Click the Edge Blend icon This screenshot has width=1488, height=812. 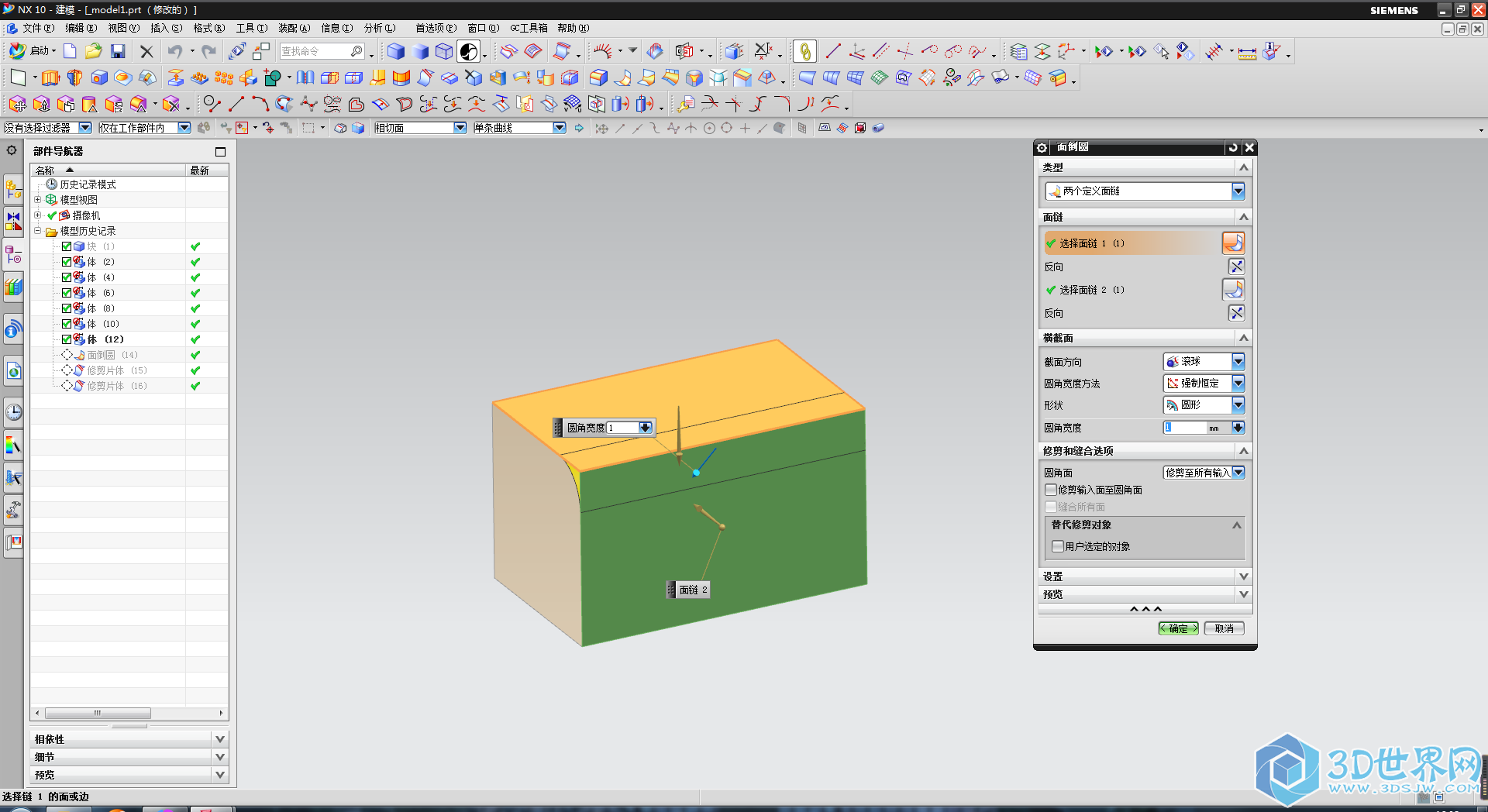click(x=598, y=77)
